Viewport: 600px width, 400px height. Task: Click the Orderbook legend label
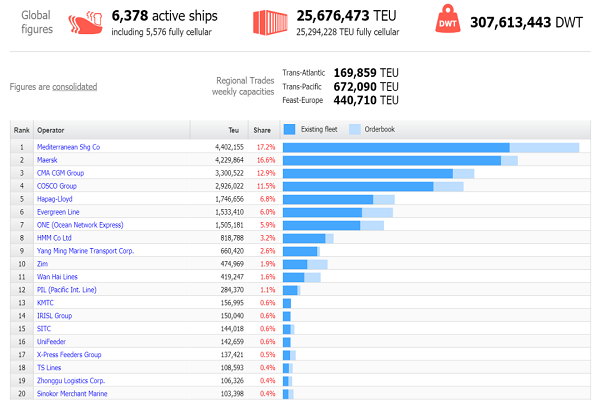(x=380, y=129)
